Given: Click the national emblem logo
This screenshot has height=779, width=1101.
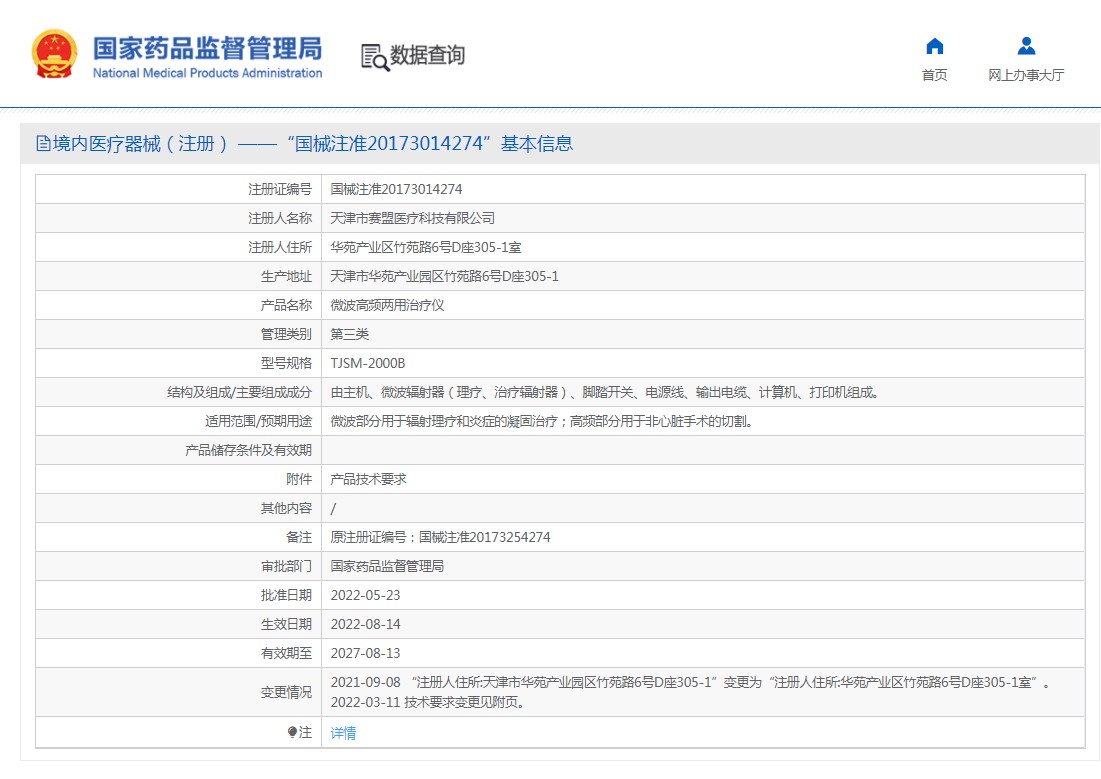Looking at the screenshot, I should pos(54,53).
